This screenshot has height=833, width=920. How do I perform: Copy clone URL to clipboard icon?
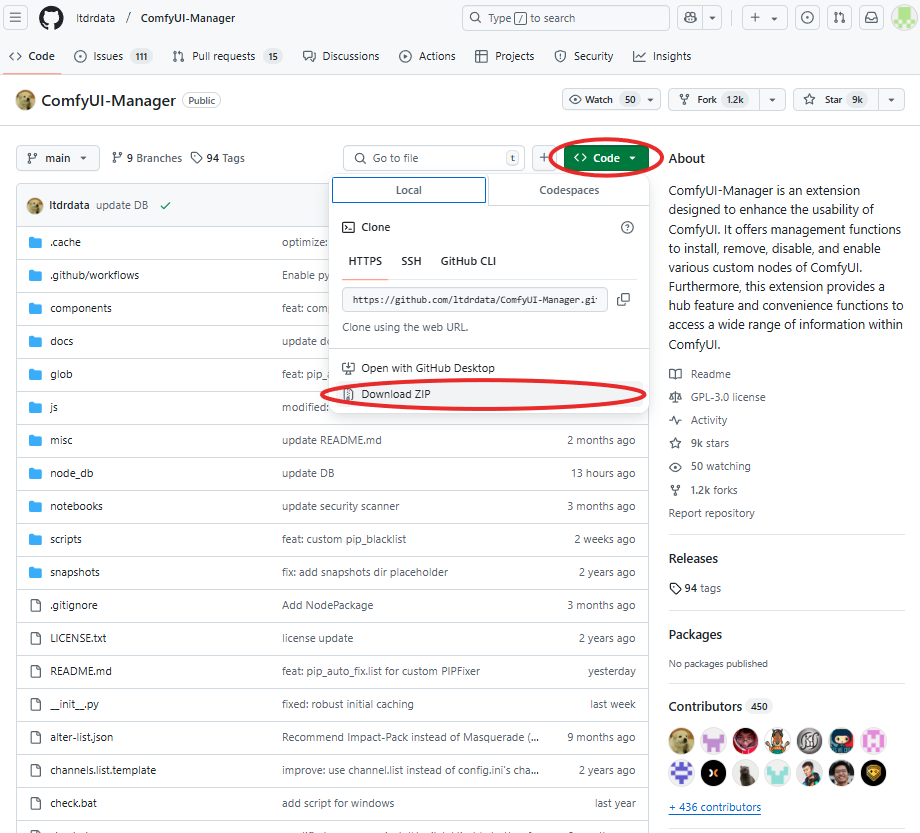pyautogui.click(x=624, y=300)
